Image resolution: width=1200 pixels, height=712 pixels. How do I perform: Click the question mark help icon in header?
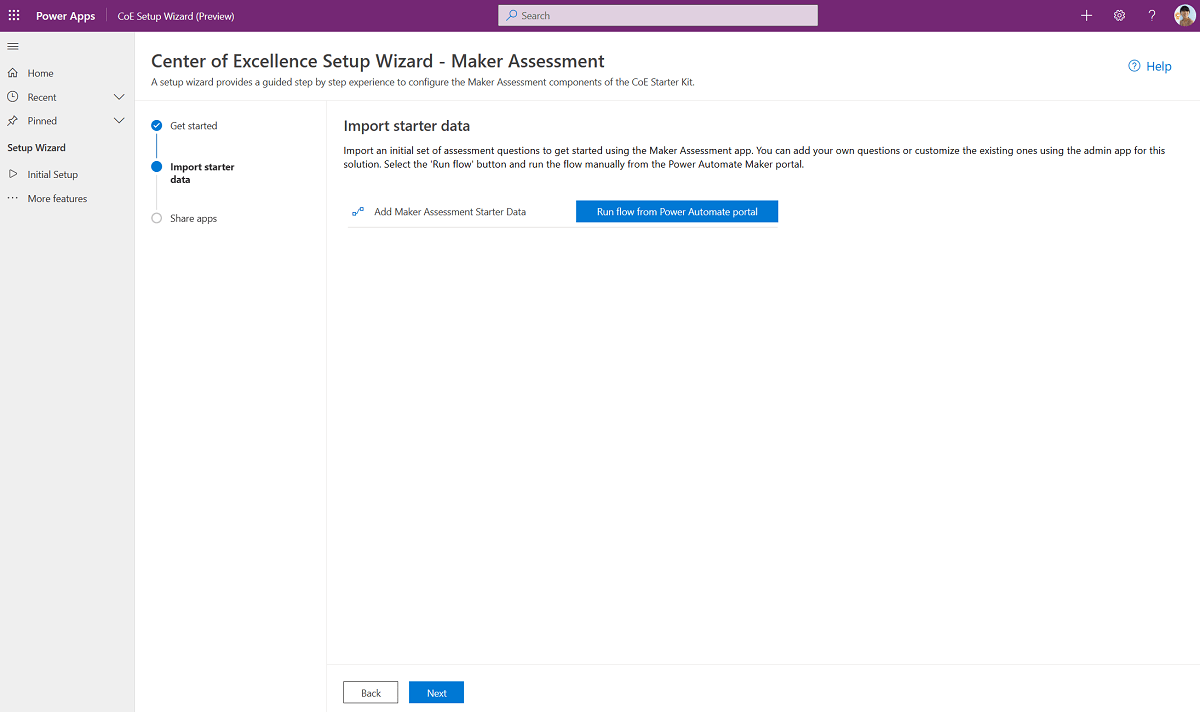[x=1151, y=15]
